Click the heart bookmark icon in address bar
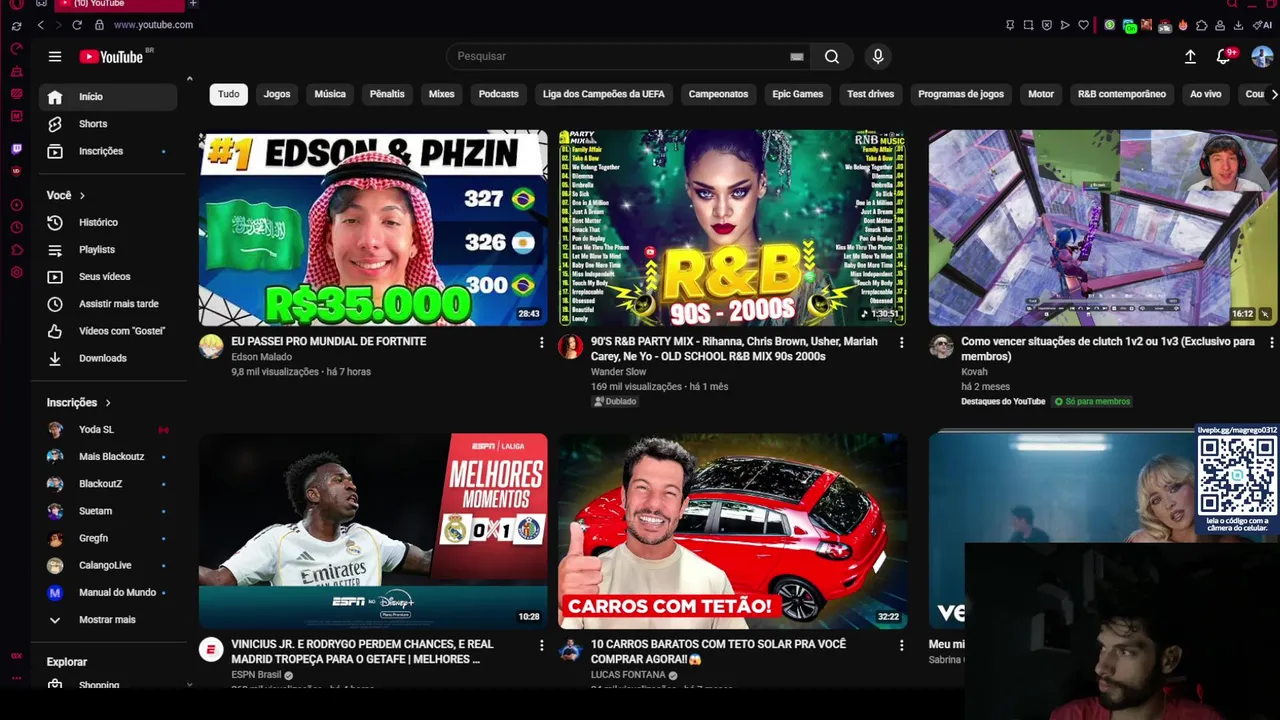Viewport: 1280px width, 720px height. [1083, 25]
